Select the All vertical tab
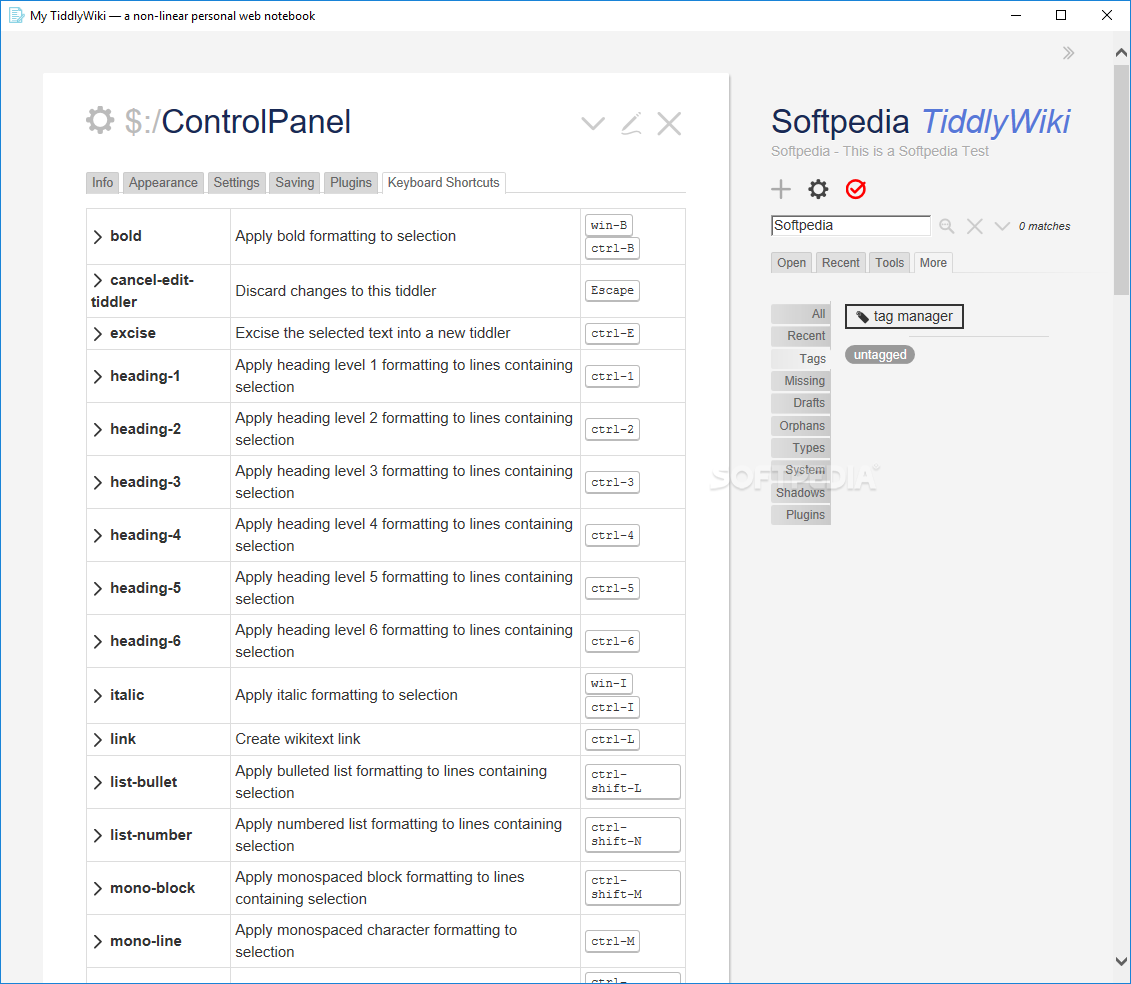This screenshot has width=1131, height=984. click(x=801, y=314)
